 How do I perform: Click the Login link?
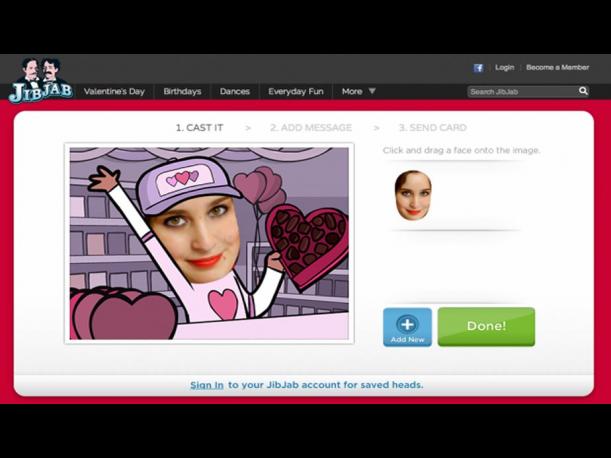pyautogui.click(x=504, y=68)
